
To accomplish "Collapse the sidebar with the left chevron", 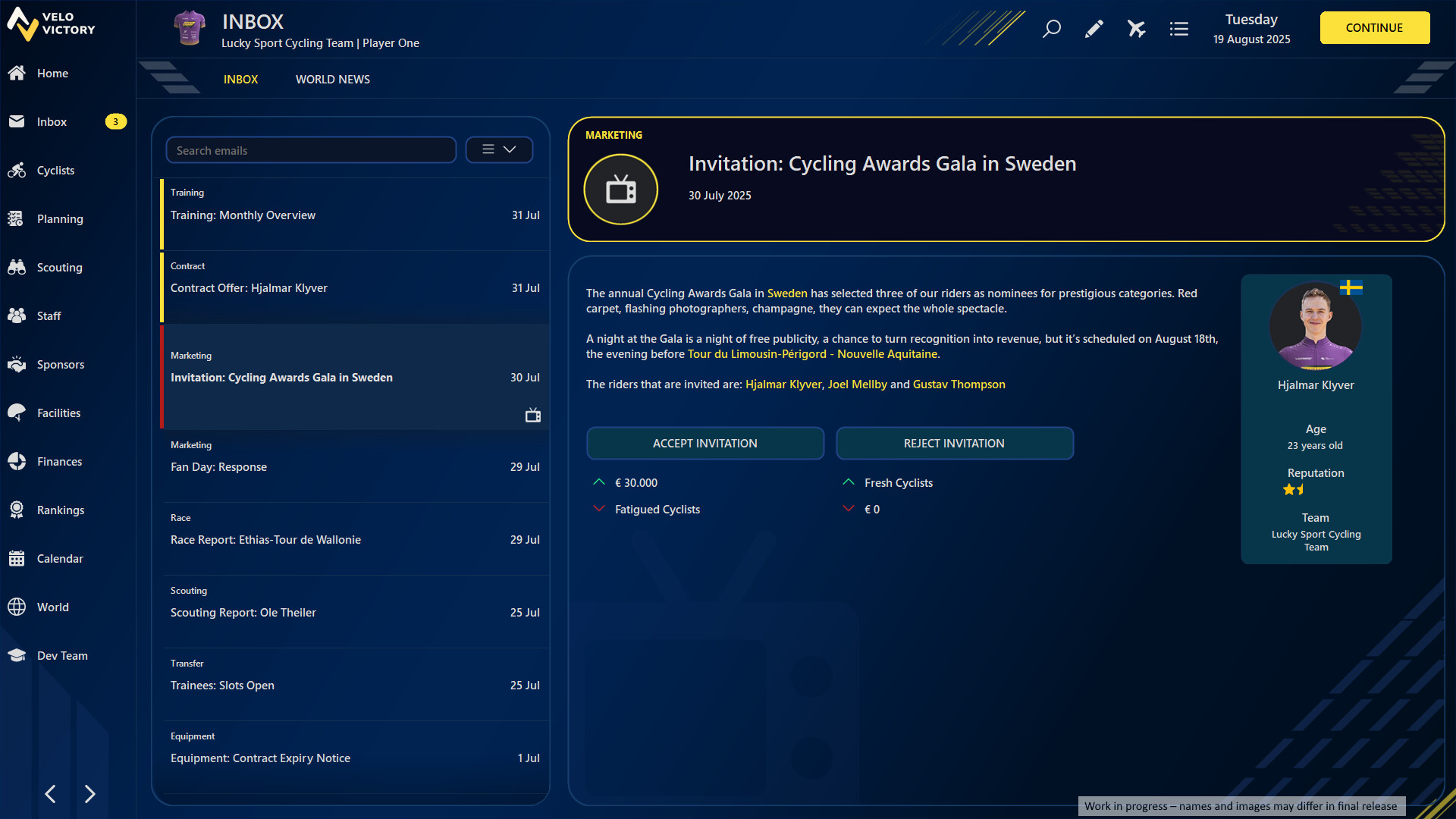I will [50, 794].
